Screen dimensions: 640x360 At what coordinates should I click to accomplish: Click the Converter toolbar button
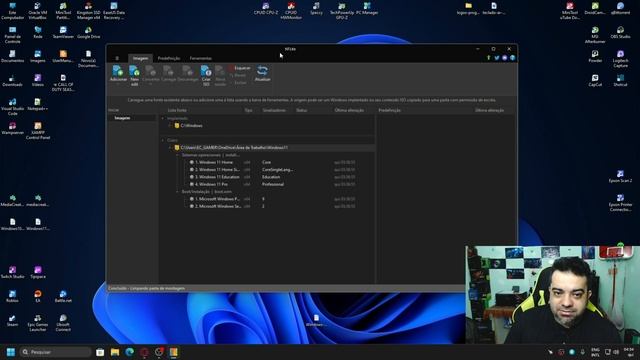click(x=151, y=74)
